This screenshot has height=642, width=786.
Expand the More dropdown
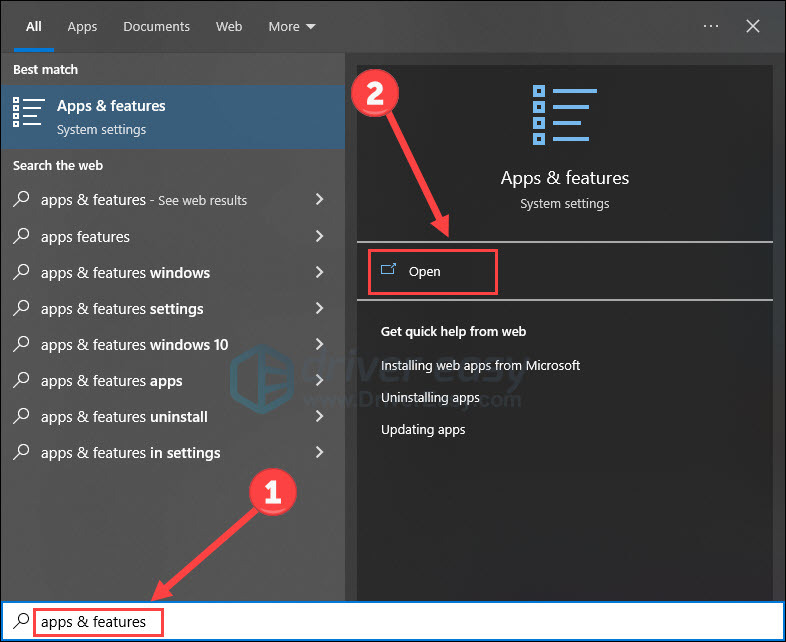click(x=292, y=27)
